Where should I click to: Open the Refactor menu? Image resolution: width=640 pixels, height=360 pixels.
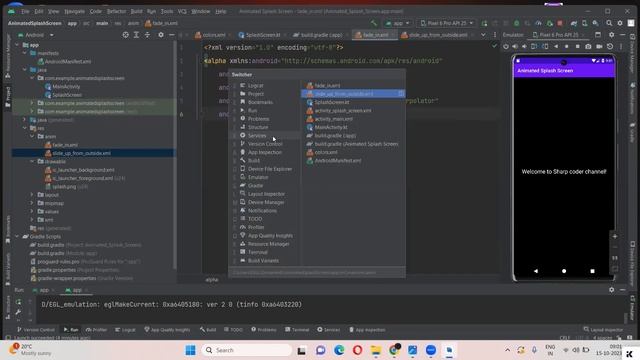click(x=116, y=11)
